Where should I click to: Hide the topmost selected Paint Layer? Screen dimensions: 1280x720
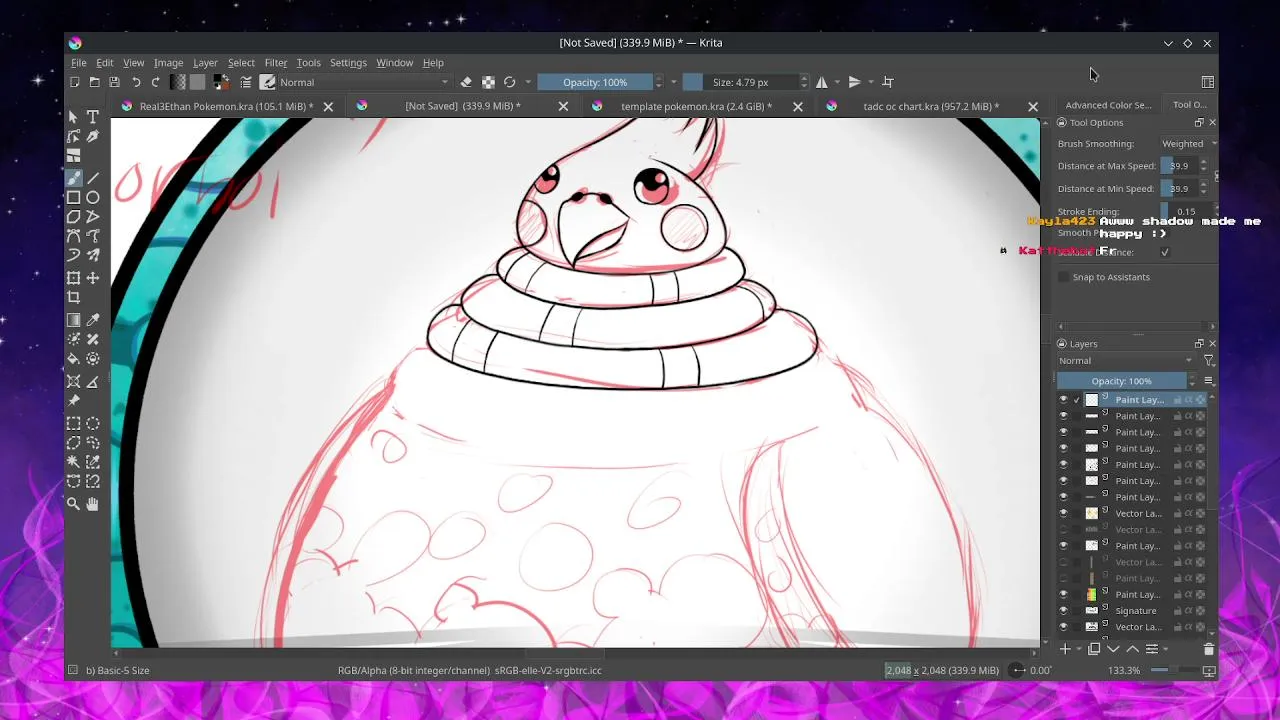coord(1063,400)
